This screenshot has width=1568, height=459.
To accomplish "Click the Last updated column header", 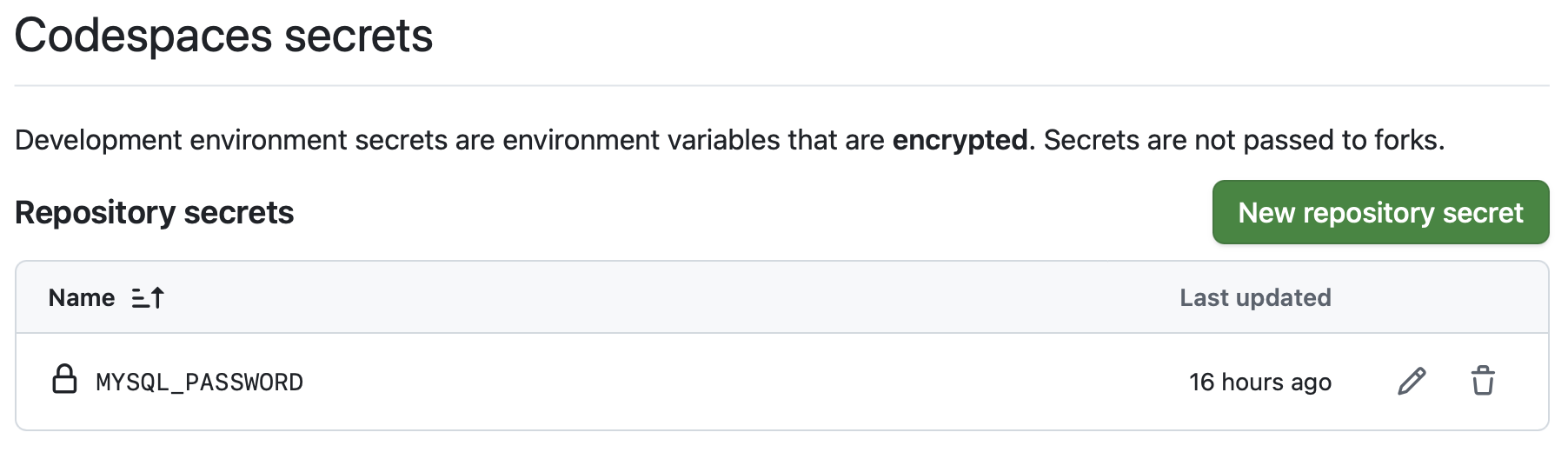I will click(x=1255, y=298).
